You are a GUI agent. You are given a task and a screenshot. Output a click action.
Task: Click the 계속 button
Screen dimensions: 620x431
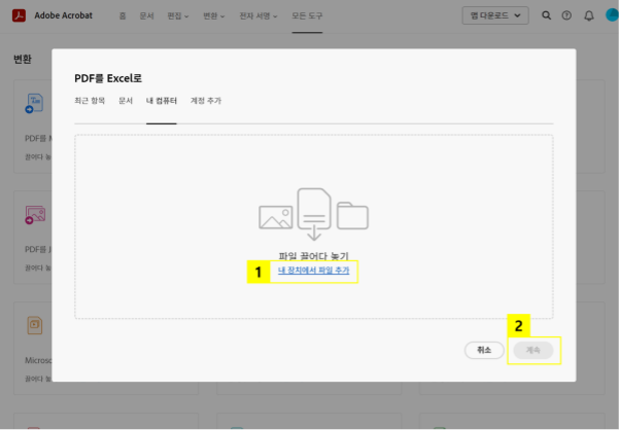tap(533, 350)
